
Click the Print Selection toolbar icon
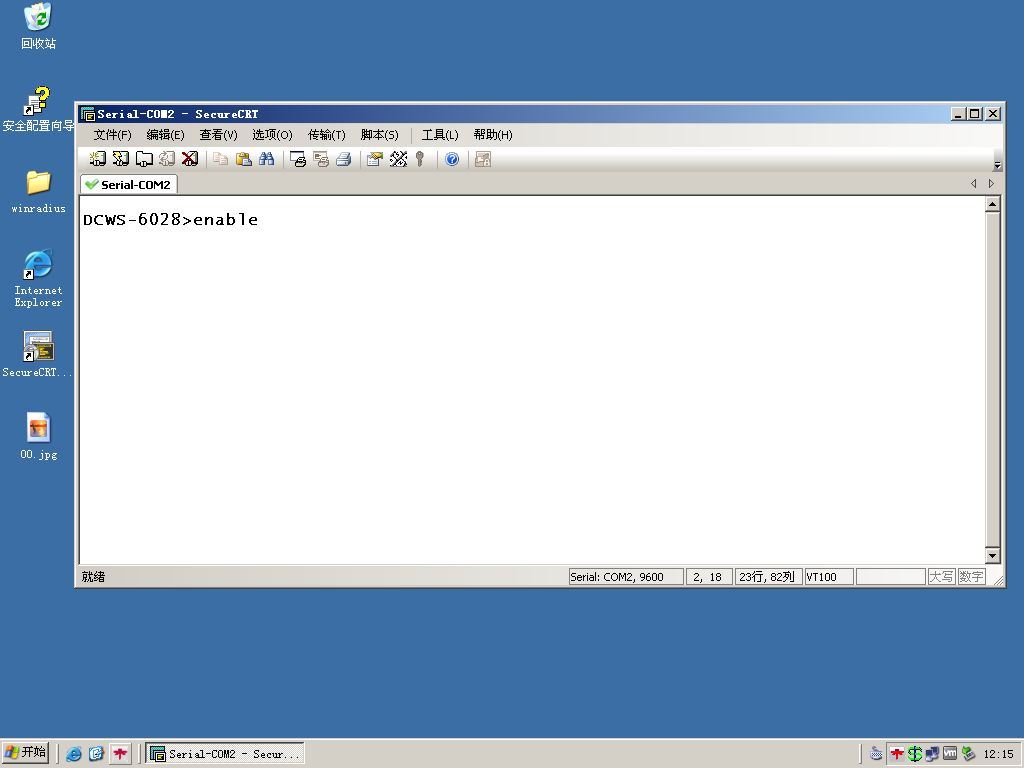point(321,159)
